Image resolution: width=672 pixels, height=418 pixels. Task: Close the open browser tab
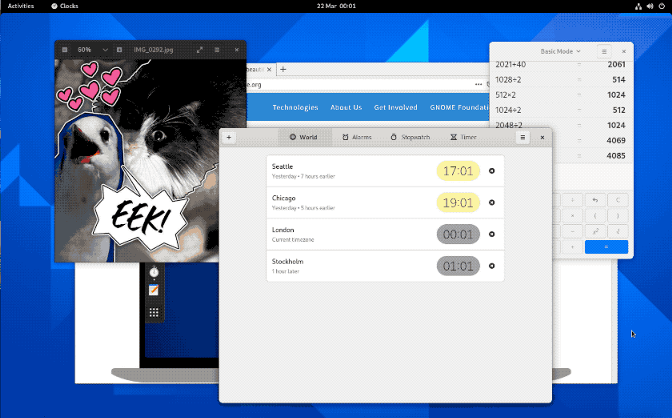point(269,69)
